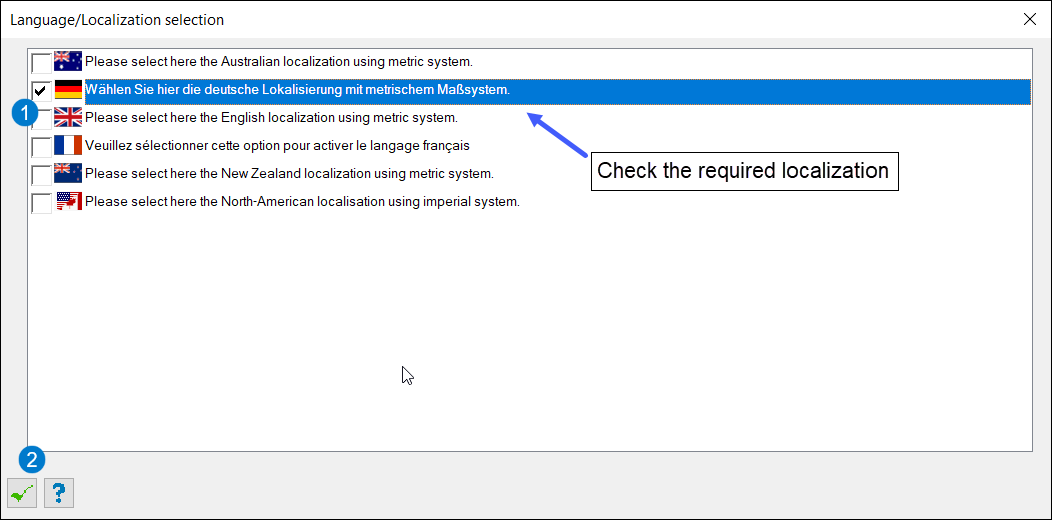Select the North-American localisation imperial text

303,201
